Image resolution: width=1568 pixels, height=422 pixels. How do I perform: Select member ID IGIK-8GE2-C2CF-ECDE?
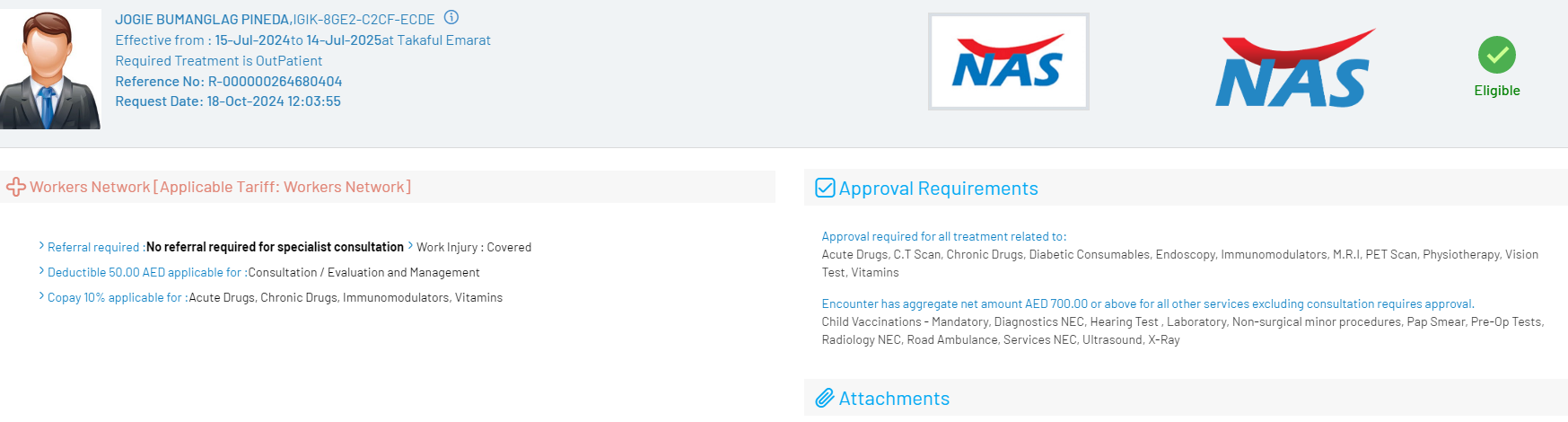point(364,19)
